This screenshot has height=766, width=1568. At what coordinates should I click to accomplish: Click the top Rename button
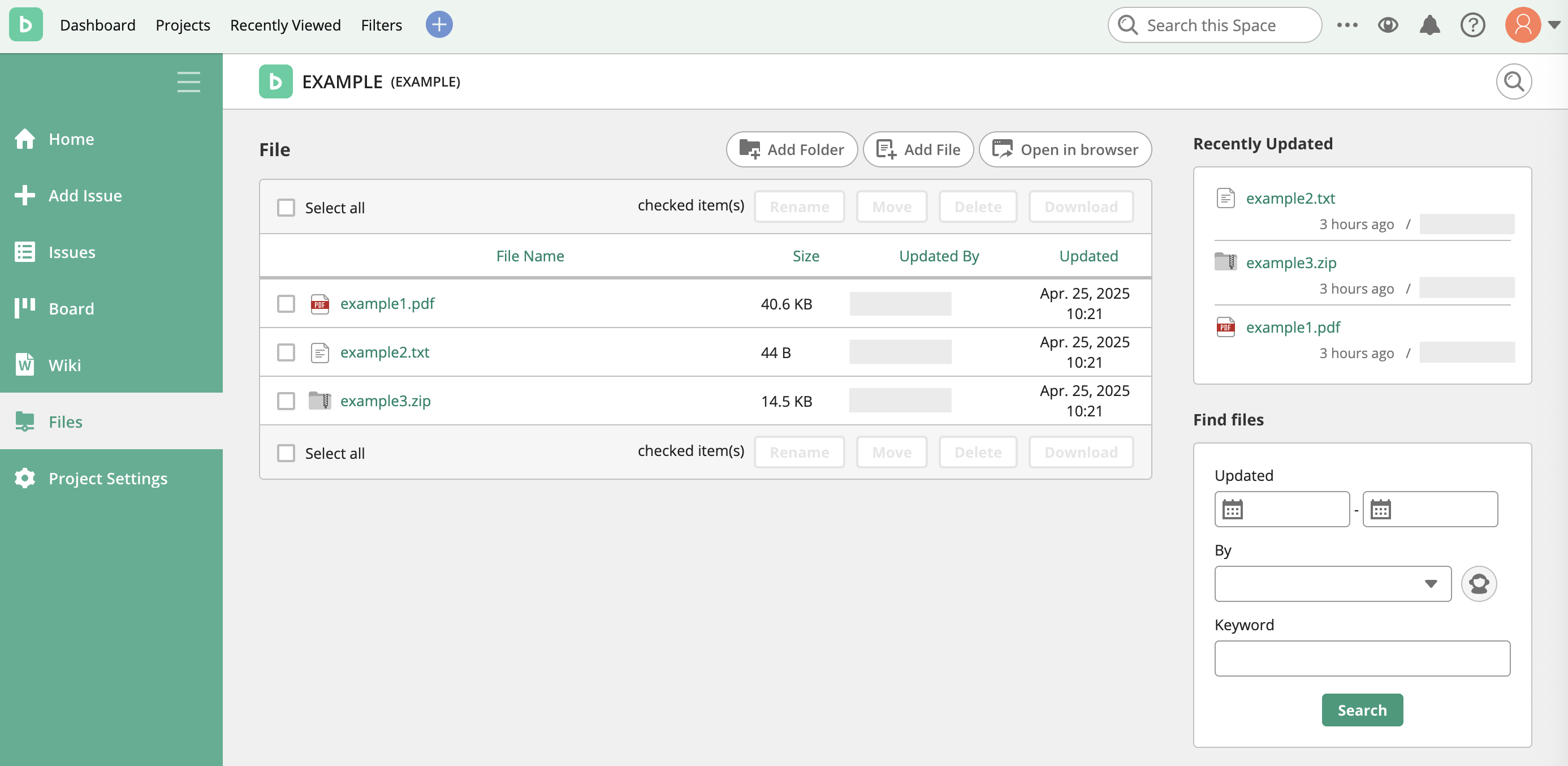point(799,207)
